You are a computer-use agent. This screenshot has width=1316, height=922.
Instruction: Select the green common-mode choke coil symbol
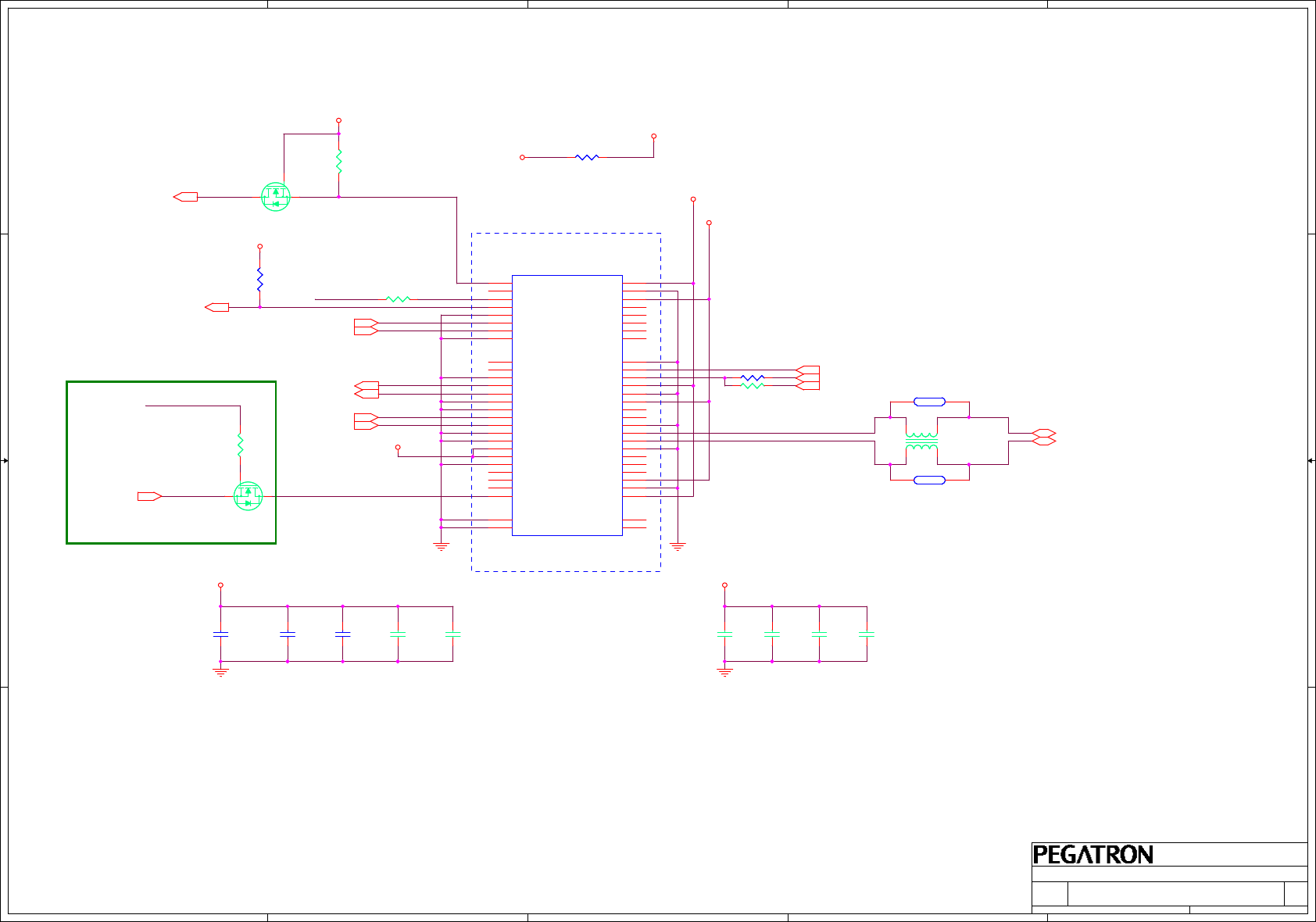click(921, 441)
